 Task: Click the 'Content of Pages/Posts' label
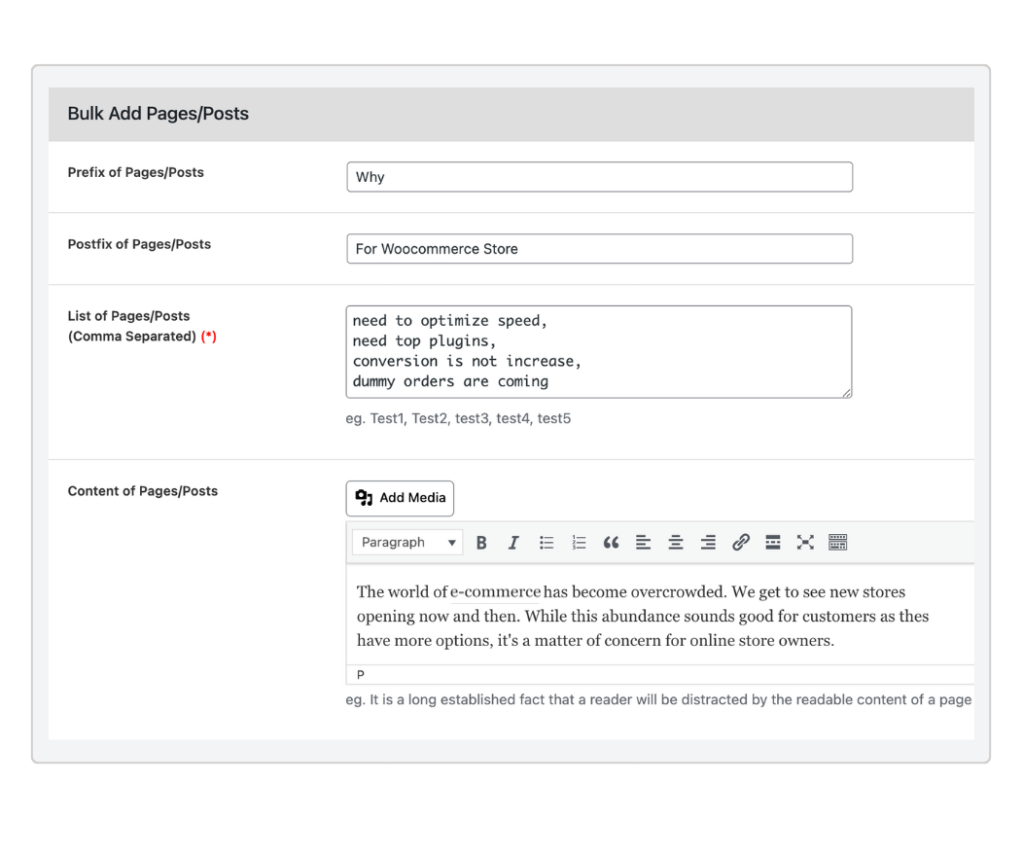pyautogui.click(x=143, y=491)
